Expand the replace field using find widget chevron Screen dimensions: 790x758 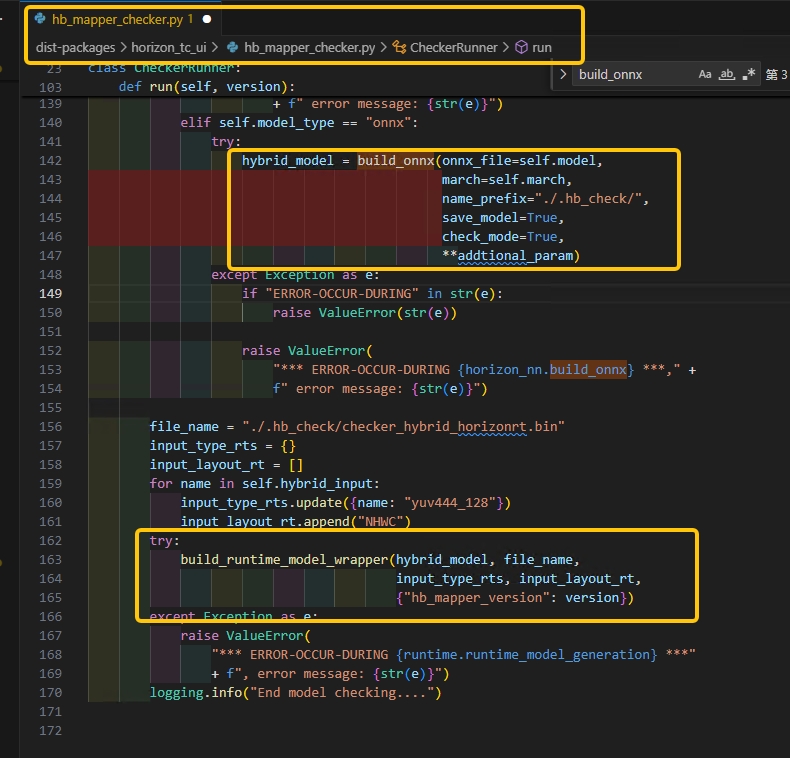[x=564, y=75]
